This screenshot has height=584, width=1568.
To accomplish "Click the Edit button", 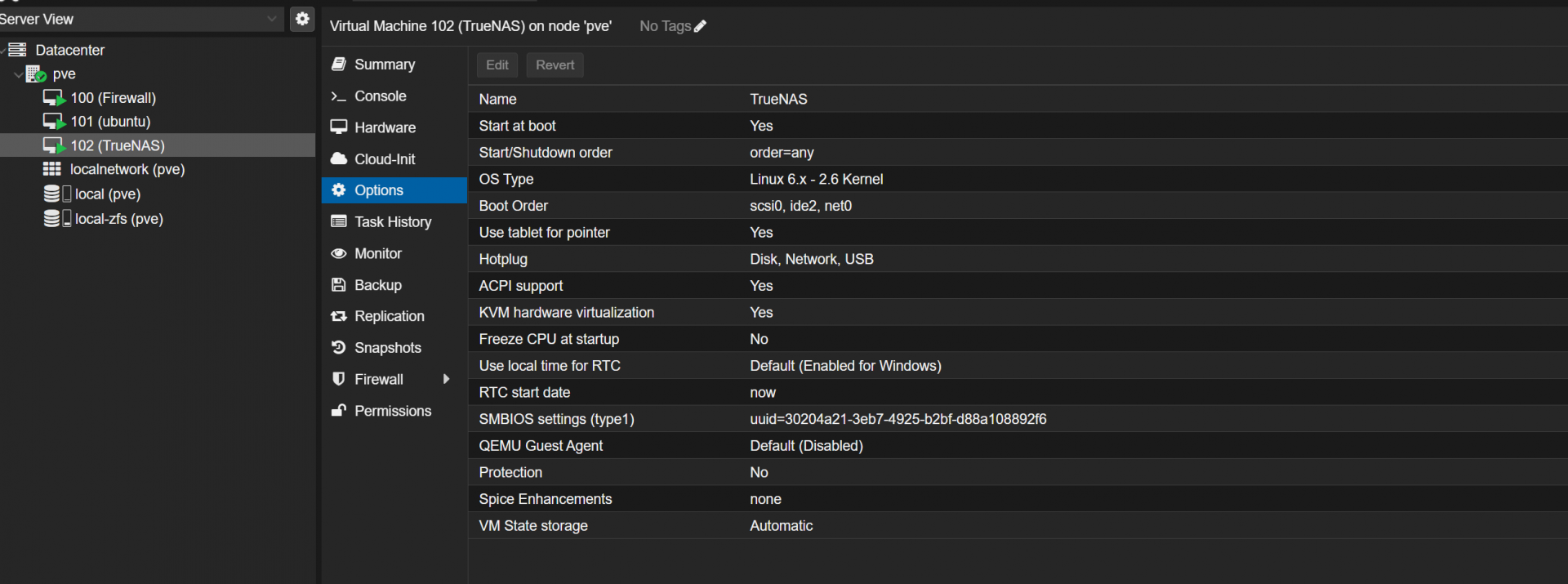I will (x=497, y=65).
